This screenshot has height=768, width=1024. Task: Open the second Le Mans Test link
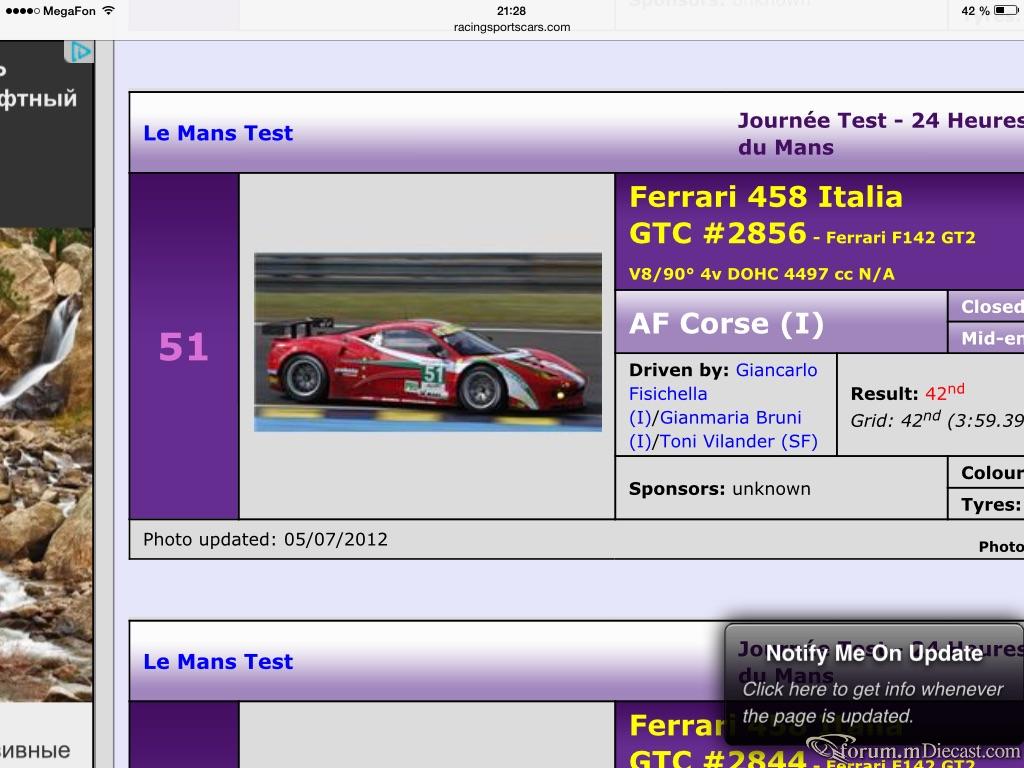pos(218,662)
